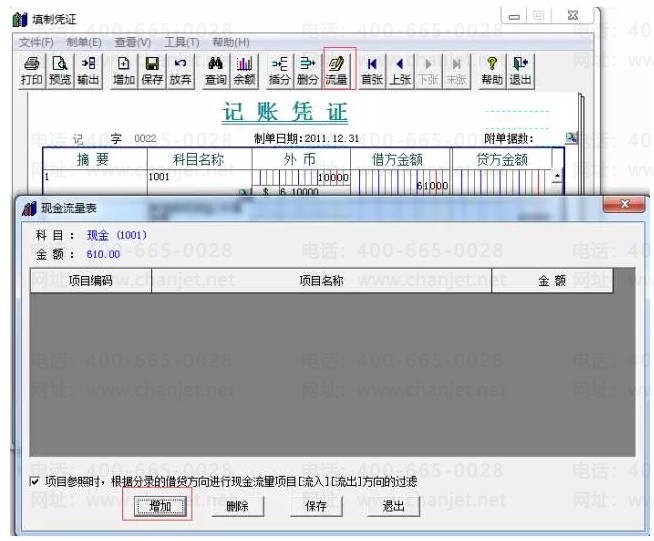Click the 输出 (Export) toolbar icon

coord(88,71)
